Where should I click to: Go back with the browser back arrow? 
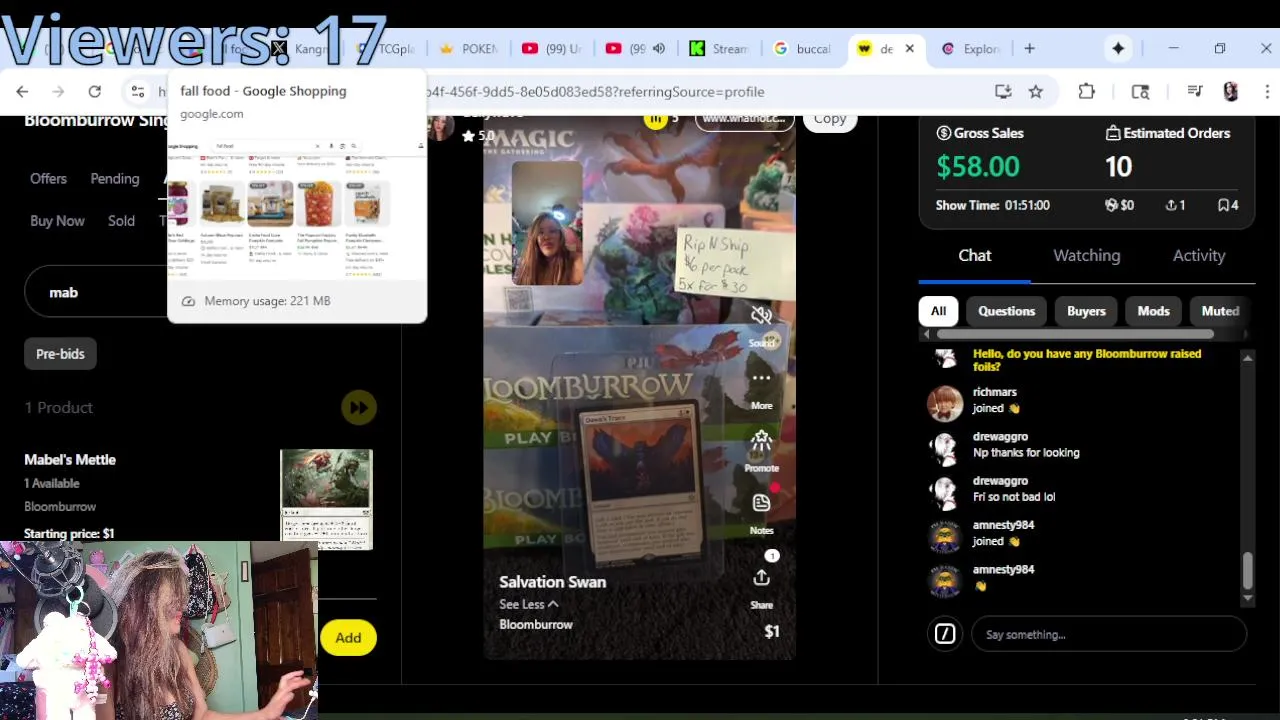pyautogui.click(x=22, y=91)
